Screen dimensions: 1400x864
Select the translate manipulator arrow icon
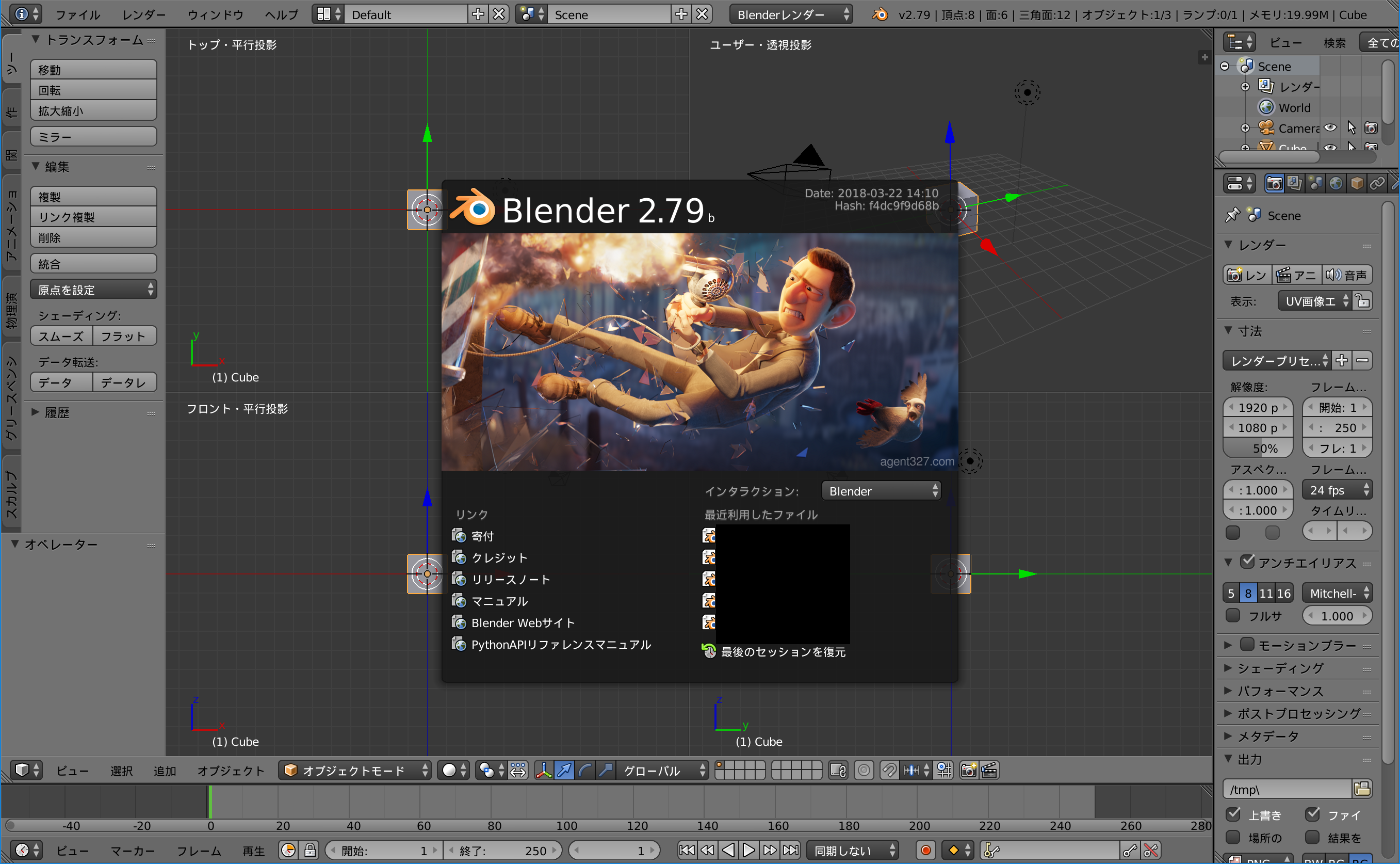click(x=564, y=770)
